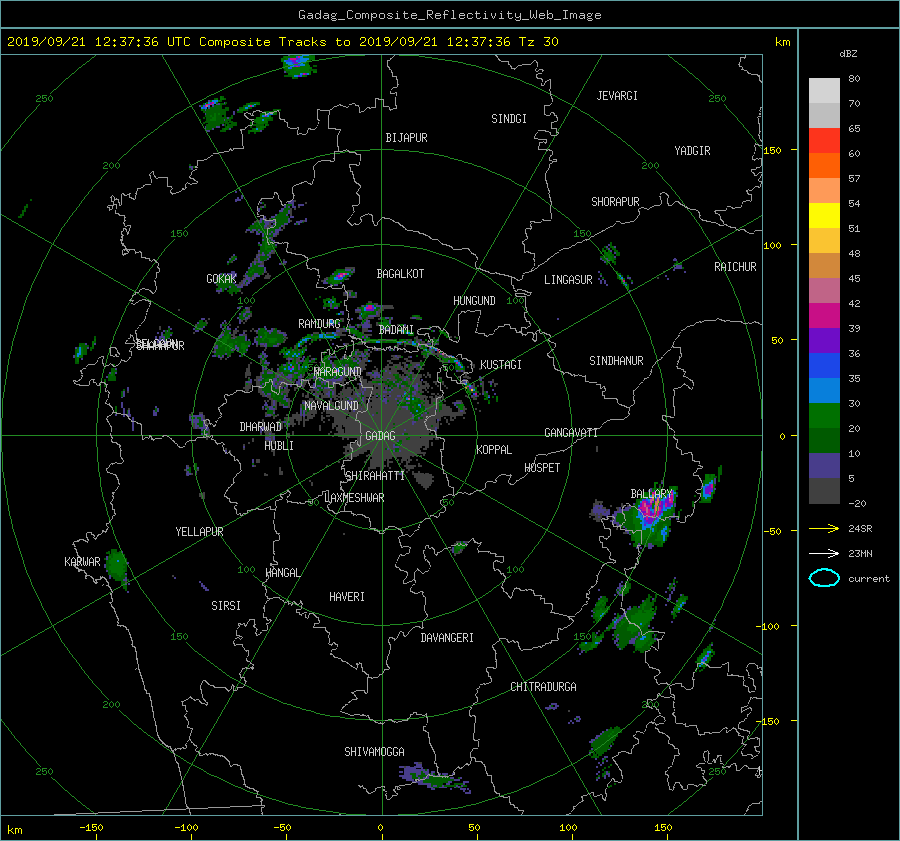Click the KOPPAL city label
This screenshot has width=900, height=841.
tap(494, 450)
